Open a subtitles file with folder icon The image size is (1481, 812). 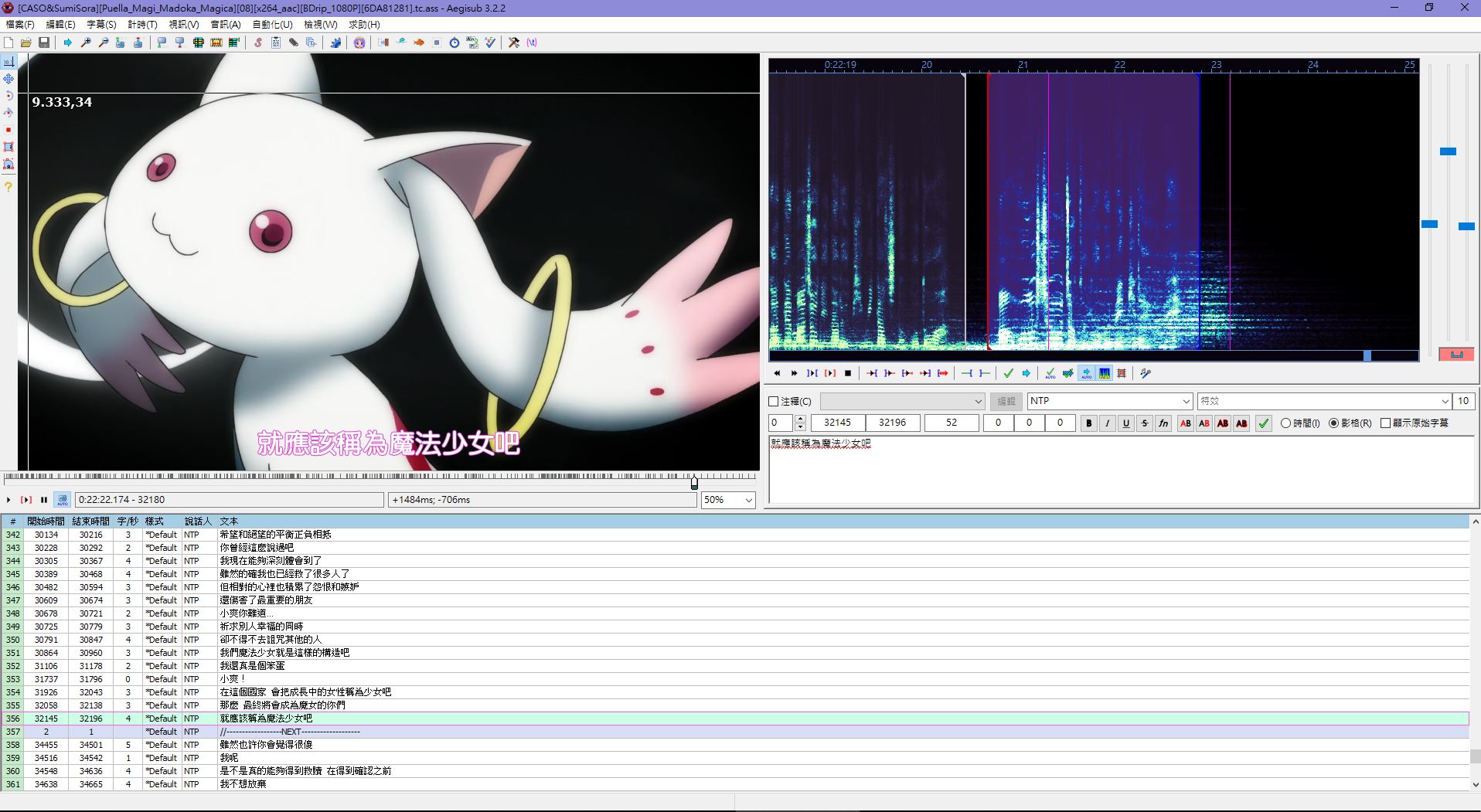click(x=26, y=42)
